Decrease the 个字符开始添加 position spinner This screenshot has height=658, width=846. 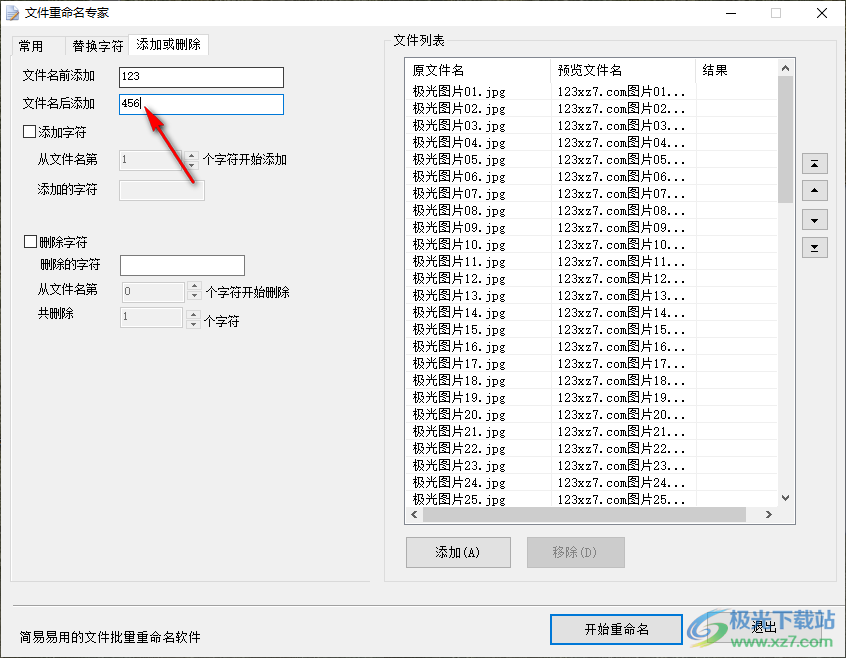[192, 164]
